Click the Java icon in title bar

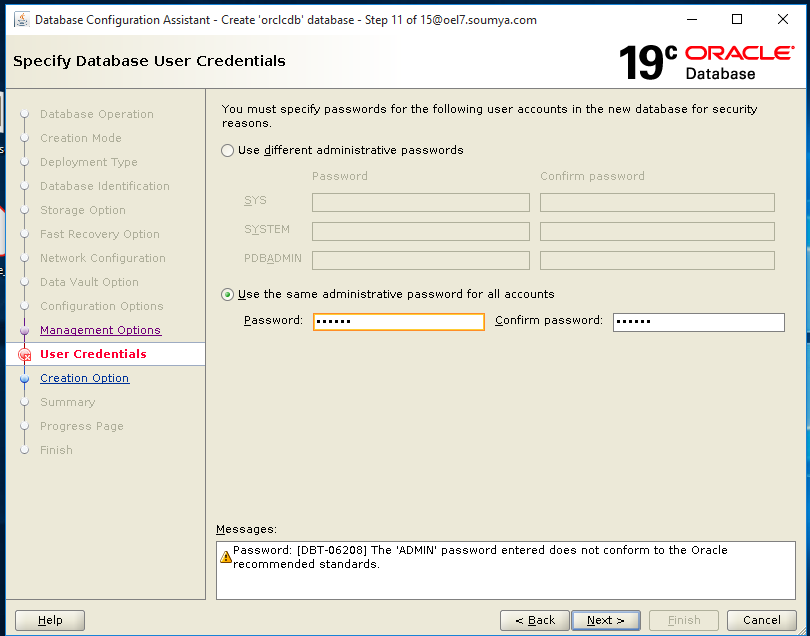coord(22,20)
